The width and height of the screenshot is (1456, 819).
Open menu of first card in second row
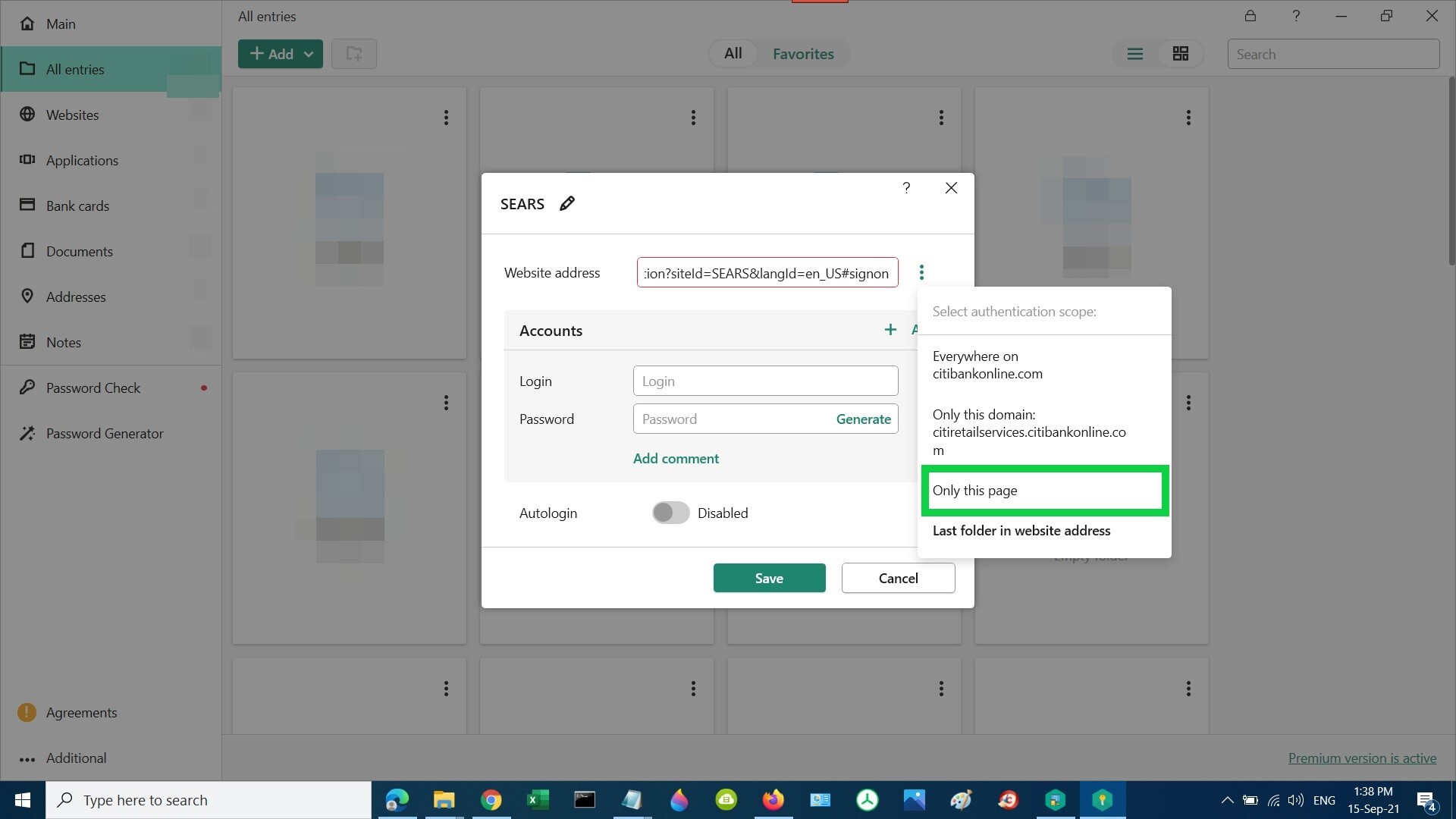point(446,403)
